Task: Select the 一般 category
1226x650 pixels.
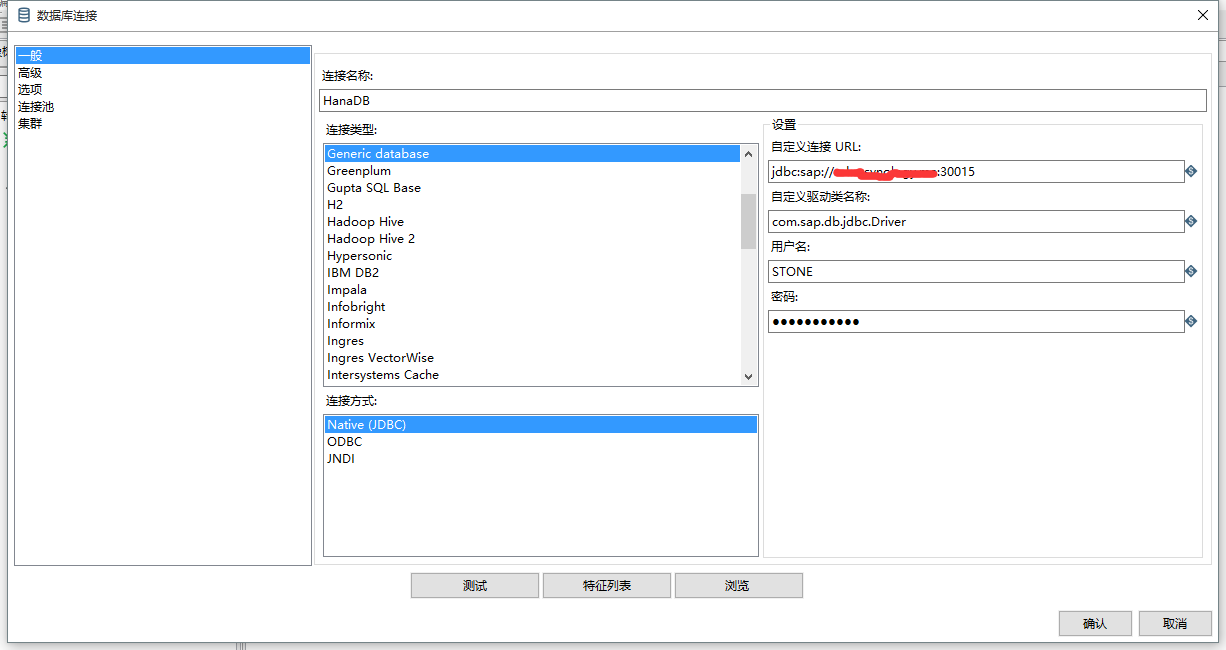Action: (163, 56)
